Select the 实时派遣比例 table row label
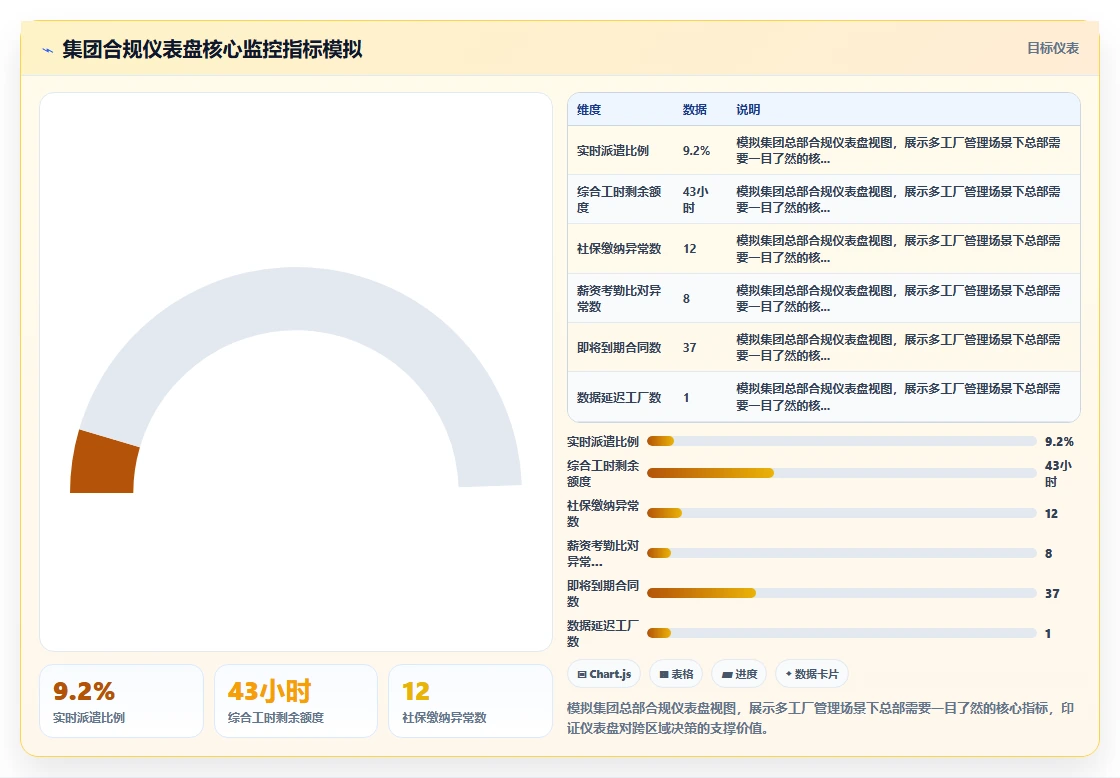Image resolution: width=1120 pixels, height=778 pixels. tap(613, 151)
